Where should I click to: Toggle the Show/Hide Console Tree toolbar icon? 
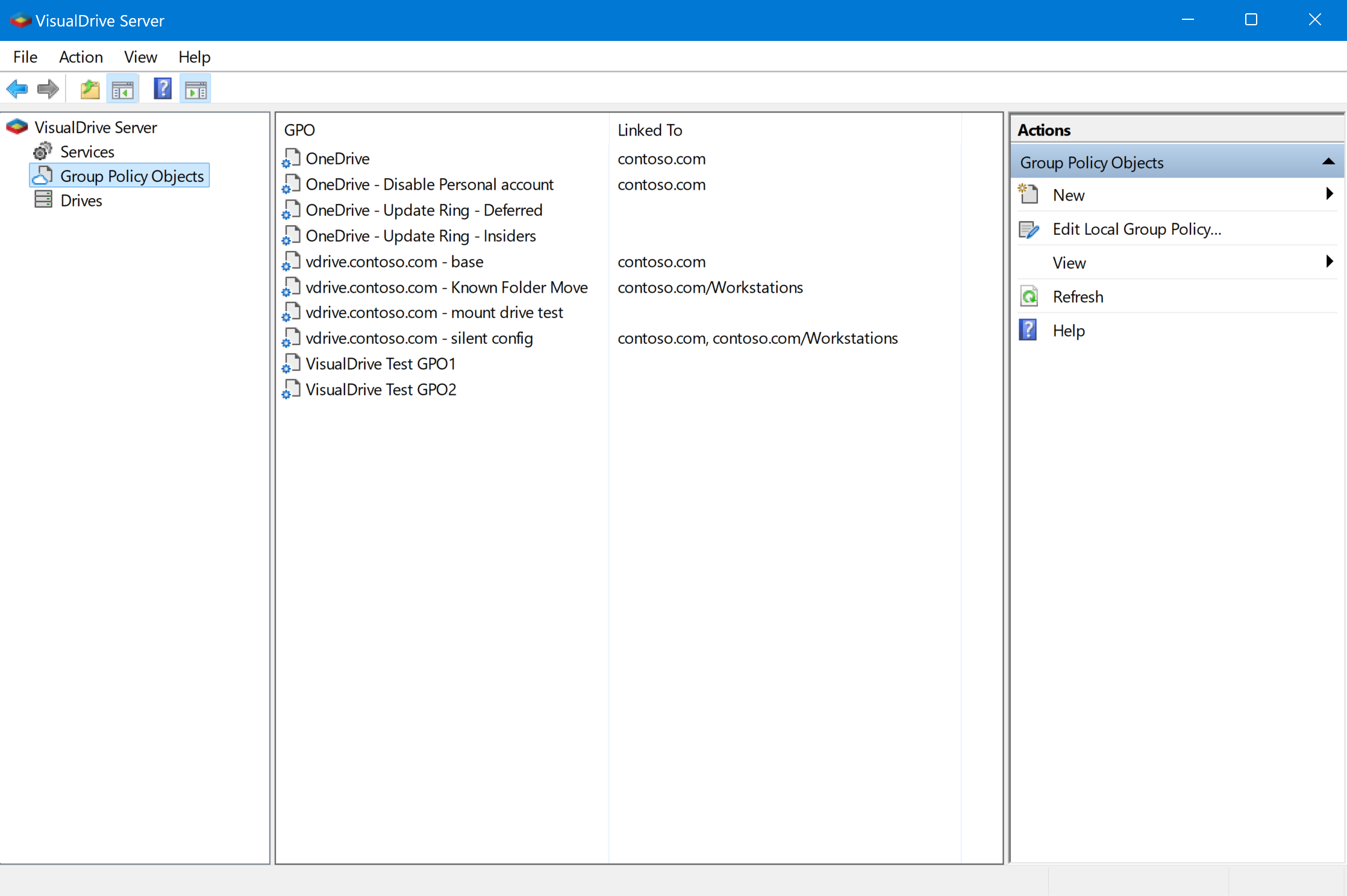(123, 90)
